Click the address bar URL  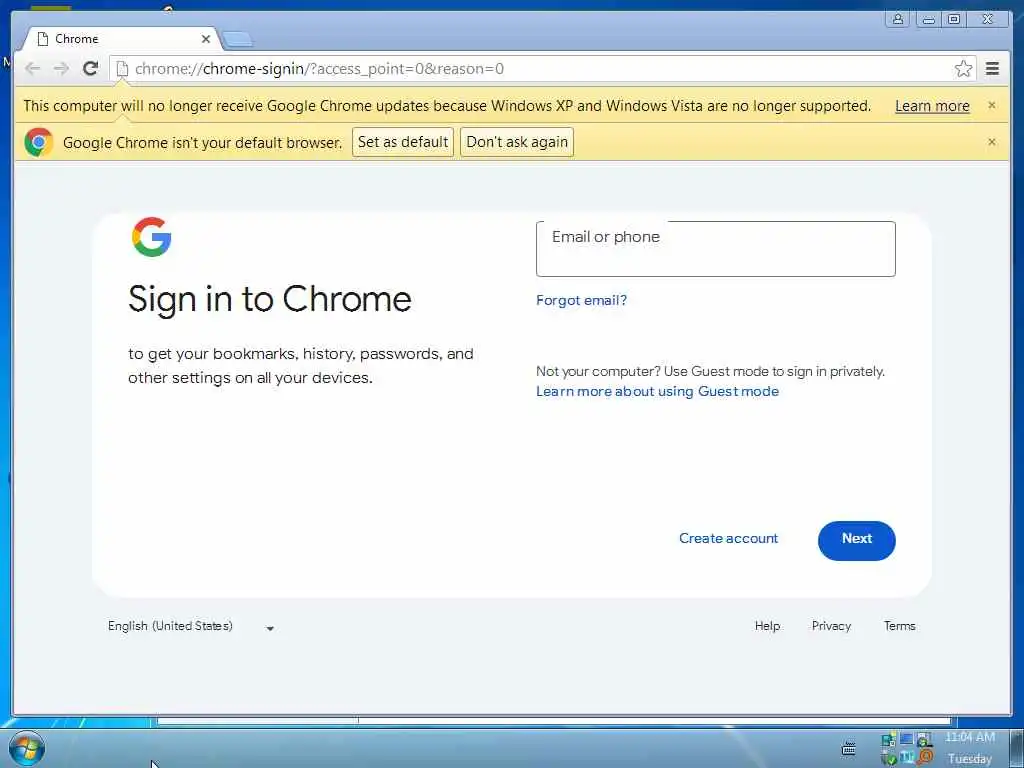319,69
